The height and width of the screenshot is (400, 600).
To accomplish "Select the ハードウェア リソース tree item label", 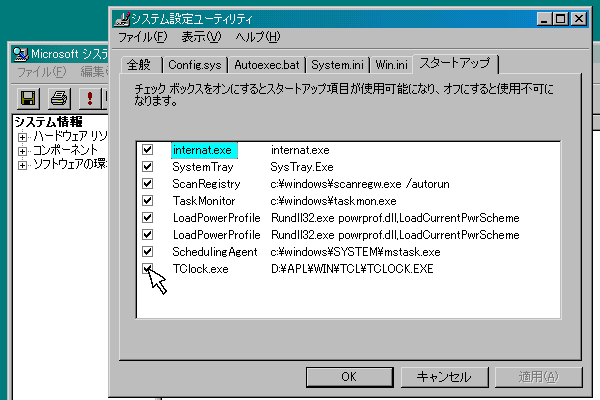I will 70,136.
